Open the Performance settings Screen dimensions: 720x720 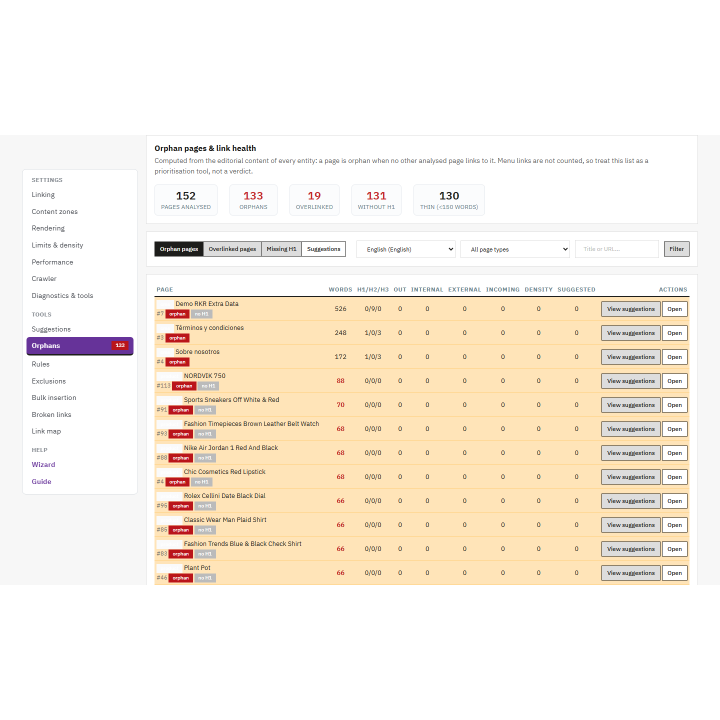tap(52, 262)
